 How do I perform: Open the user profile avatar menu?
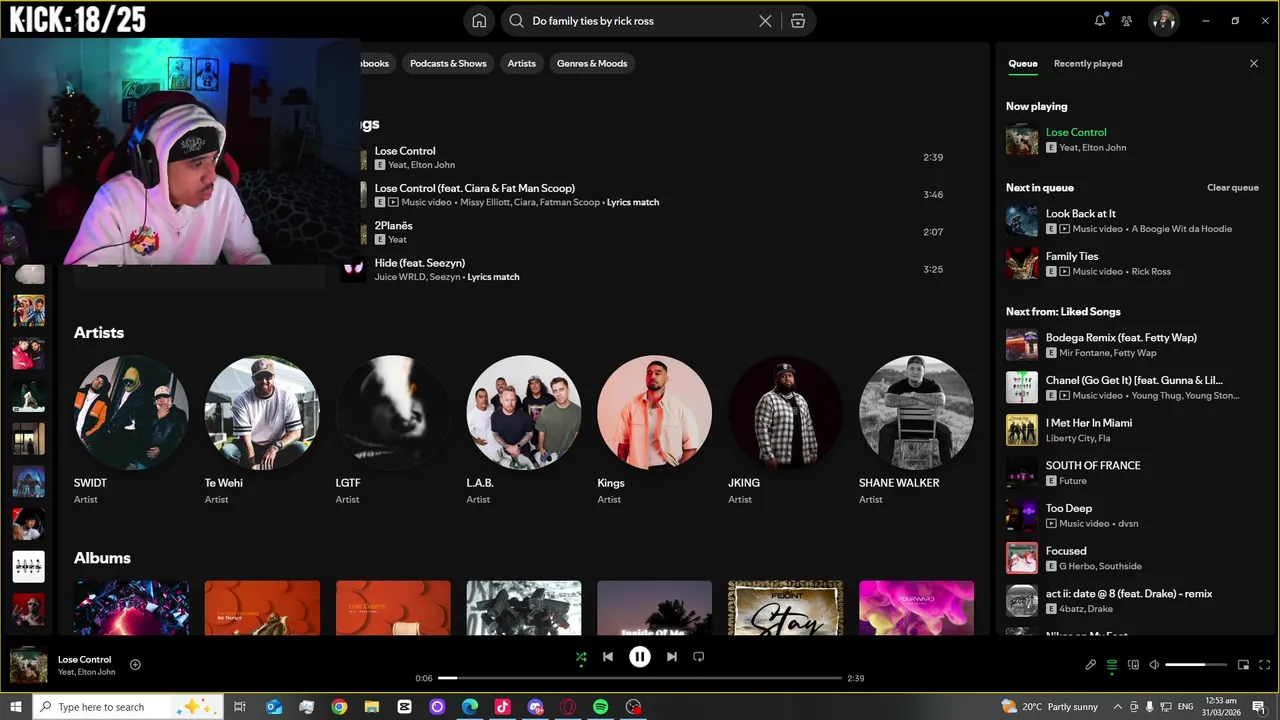(x=1163, y=20)
